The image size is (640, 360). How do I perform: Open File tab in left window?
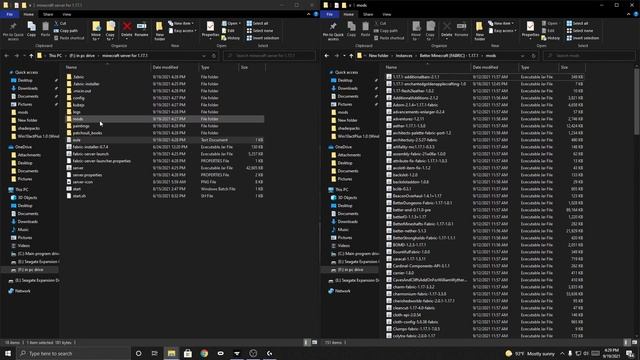[9, 14]
